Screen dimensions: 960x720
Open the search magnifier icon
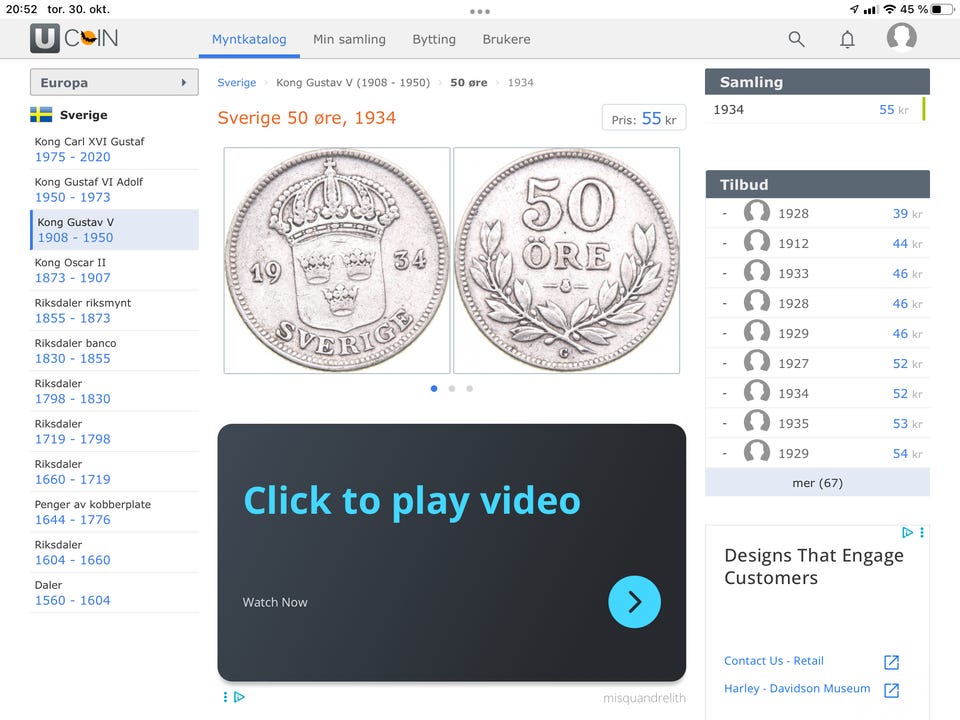pyautogui.click(x=796, y=39)
